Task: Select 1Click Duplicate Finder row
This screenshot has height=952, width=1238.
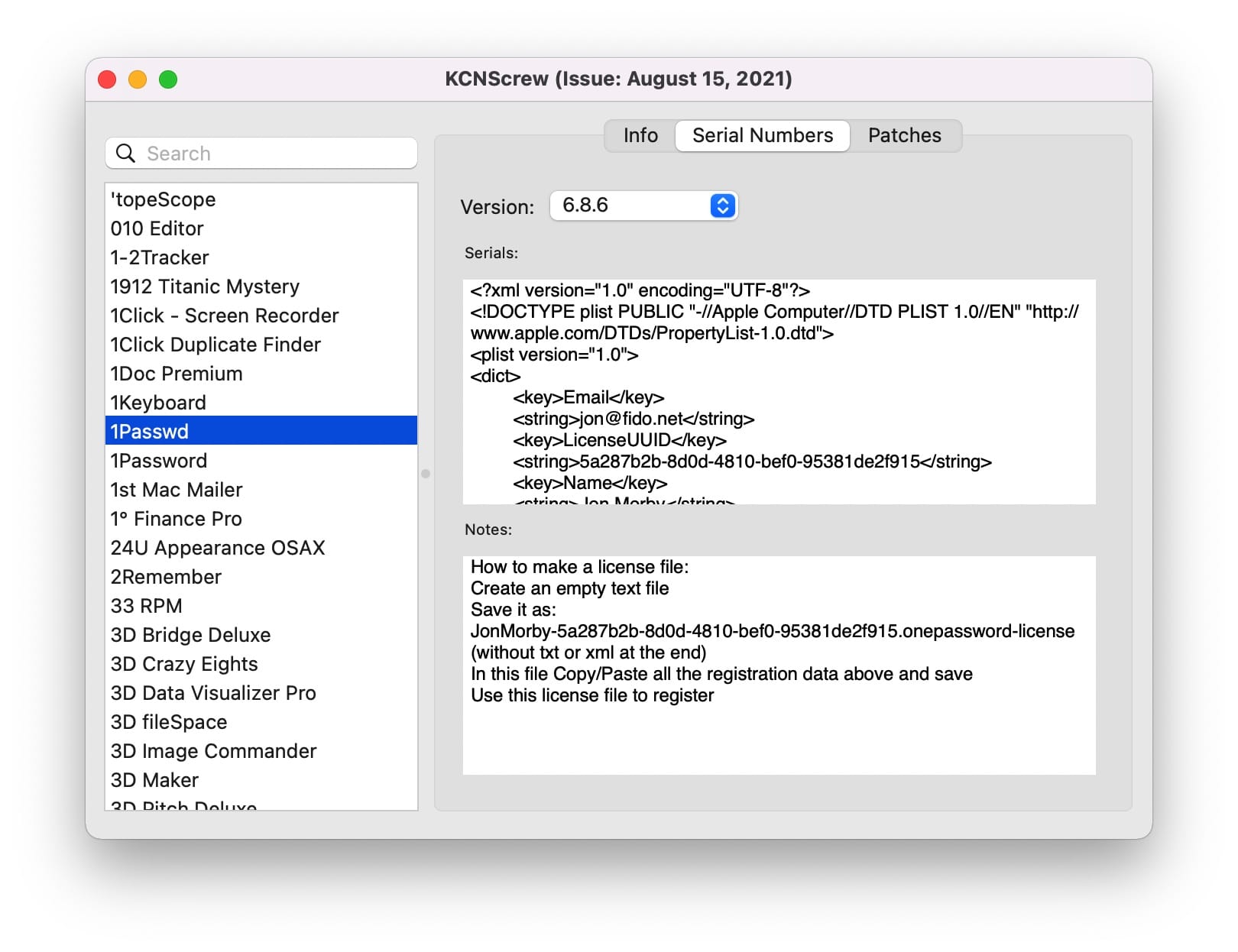Action: point(261,345)
